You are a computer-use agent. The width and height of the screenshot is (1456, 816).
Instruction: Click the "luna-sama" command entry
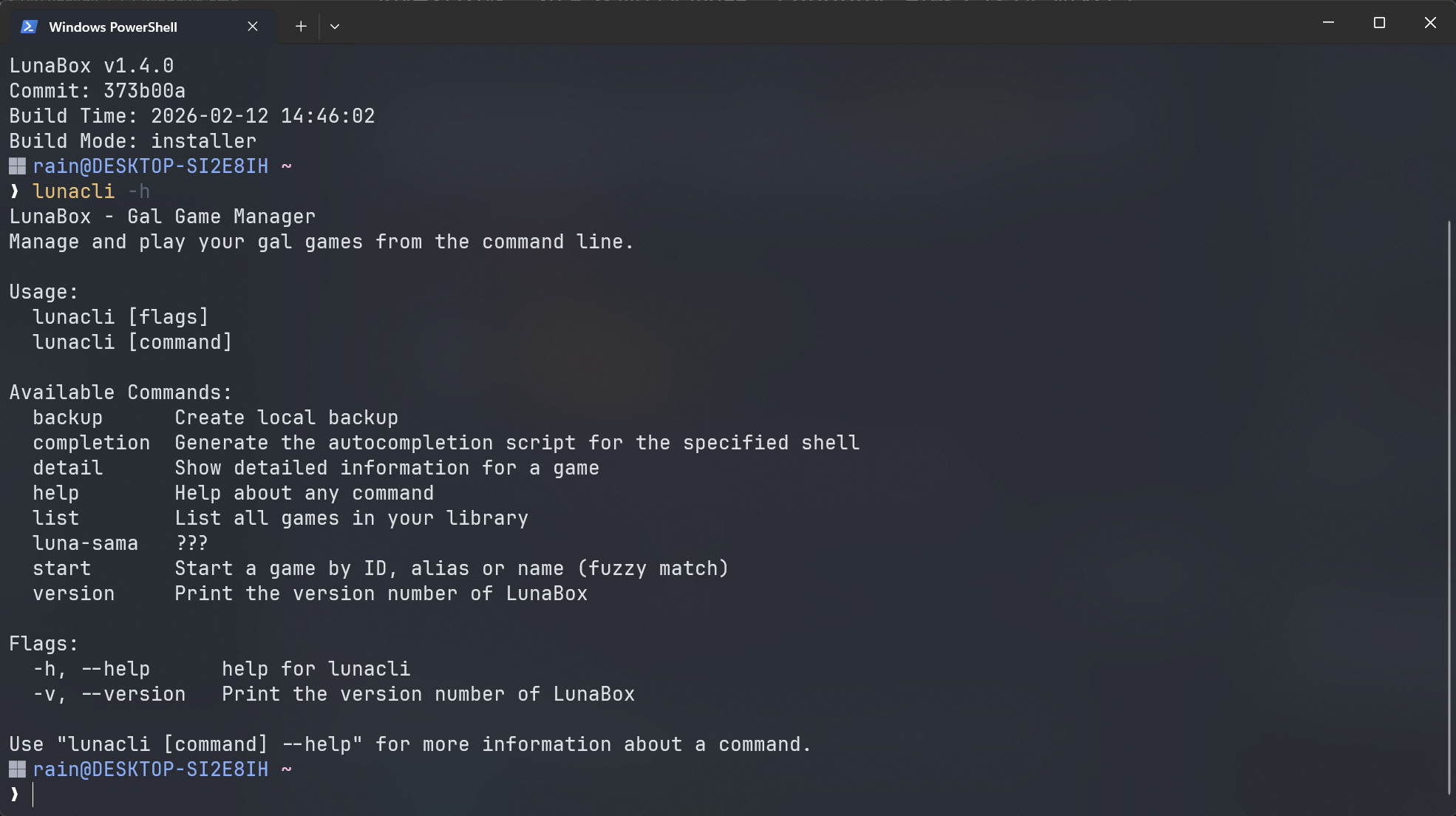point(85,543)
